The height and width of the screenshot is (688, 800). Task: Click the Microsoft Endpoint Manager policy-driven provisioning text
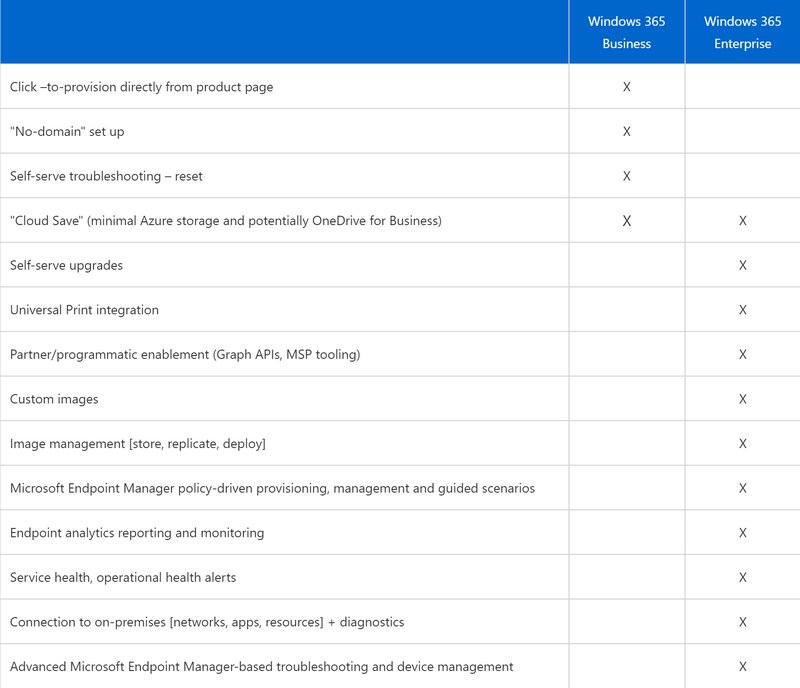tap(272, 489)
